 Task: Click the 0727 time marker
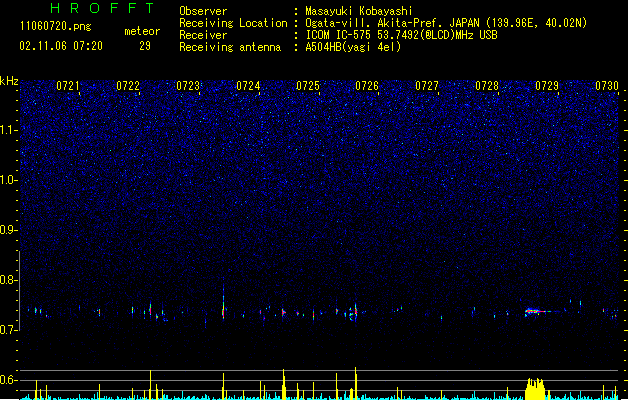click(x=427, y=86)
